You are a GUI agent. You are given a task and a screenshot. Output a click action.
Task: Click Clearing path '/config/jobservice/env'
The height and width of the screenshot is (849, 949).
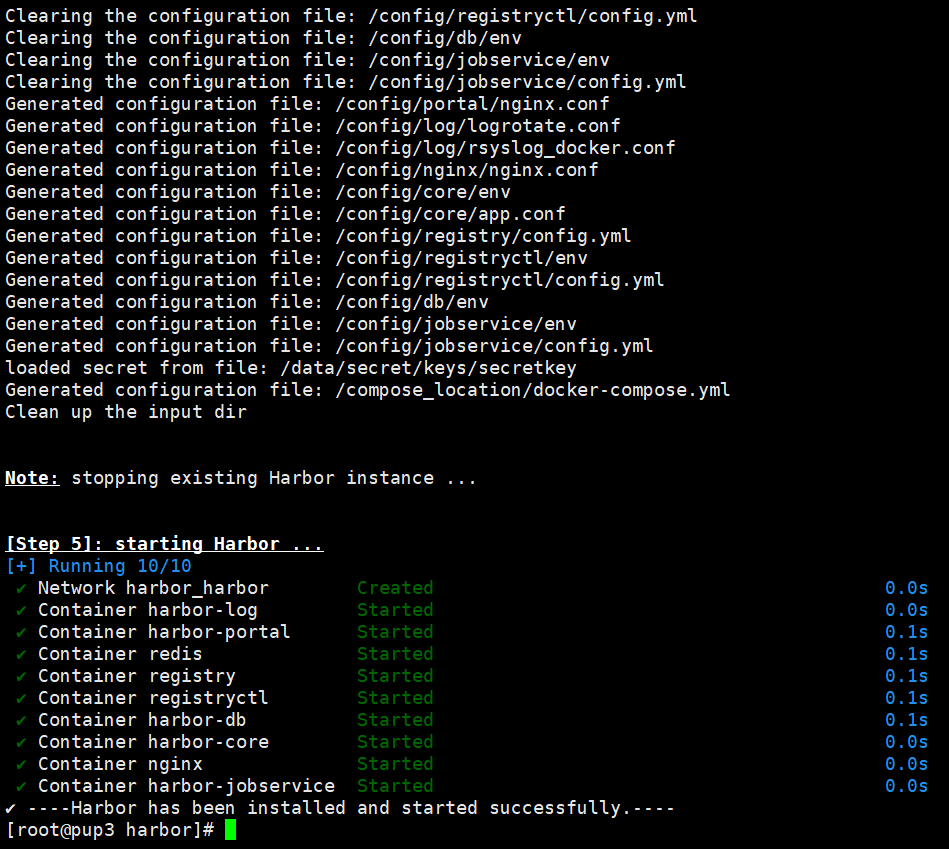pyautogui.click(x=489, y=60)
